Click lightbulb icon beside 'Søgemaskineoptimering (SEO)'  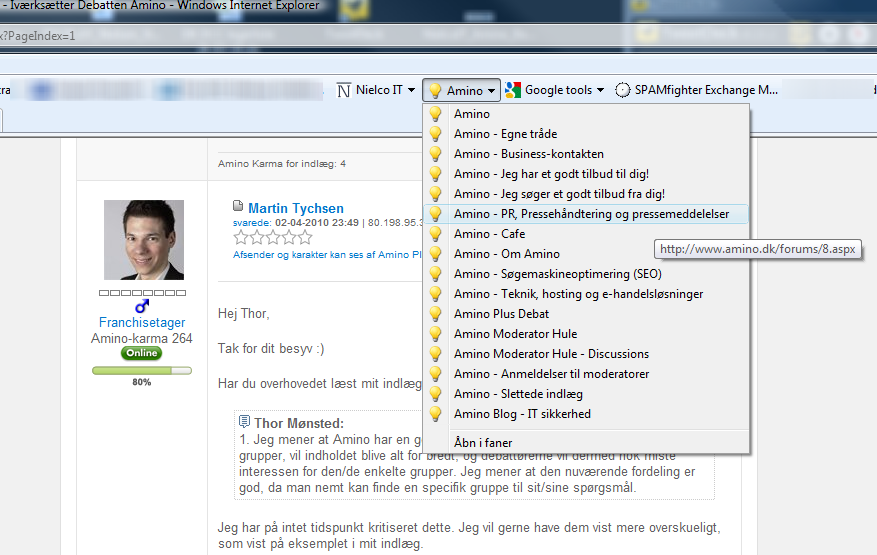click(435, 274)
